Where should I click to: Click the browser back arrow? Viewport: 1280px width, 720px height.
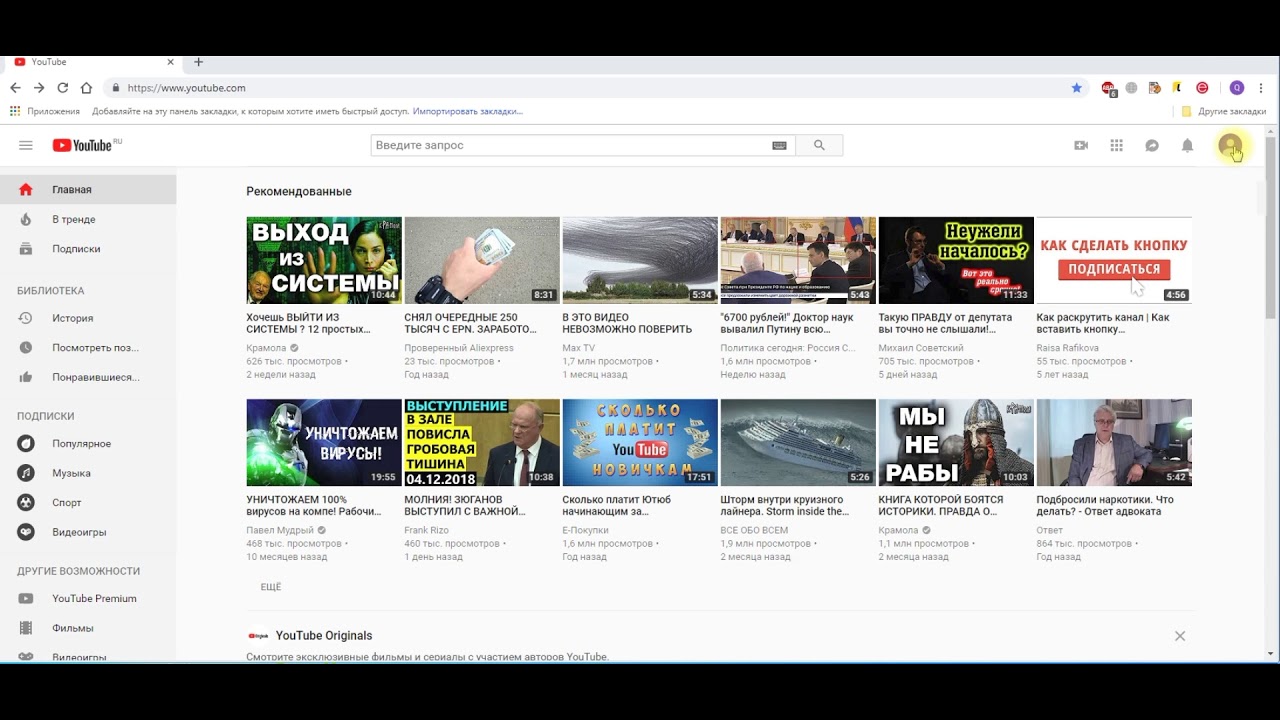click(x=15, y=88)
